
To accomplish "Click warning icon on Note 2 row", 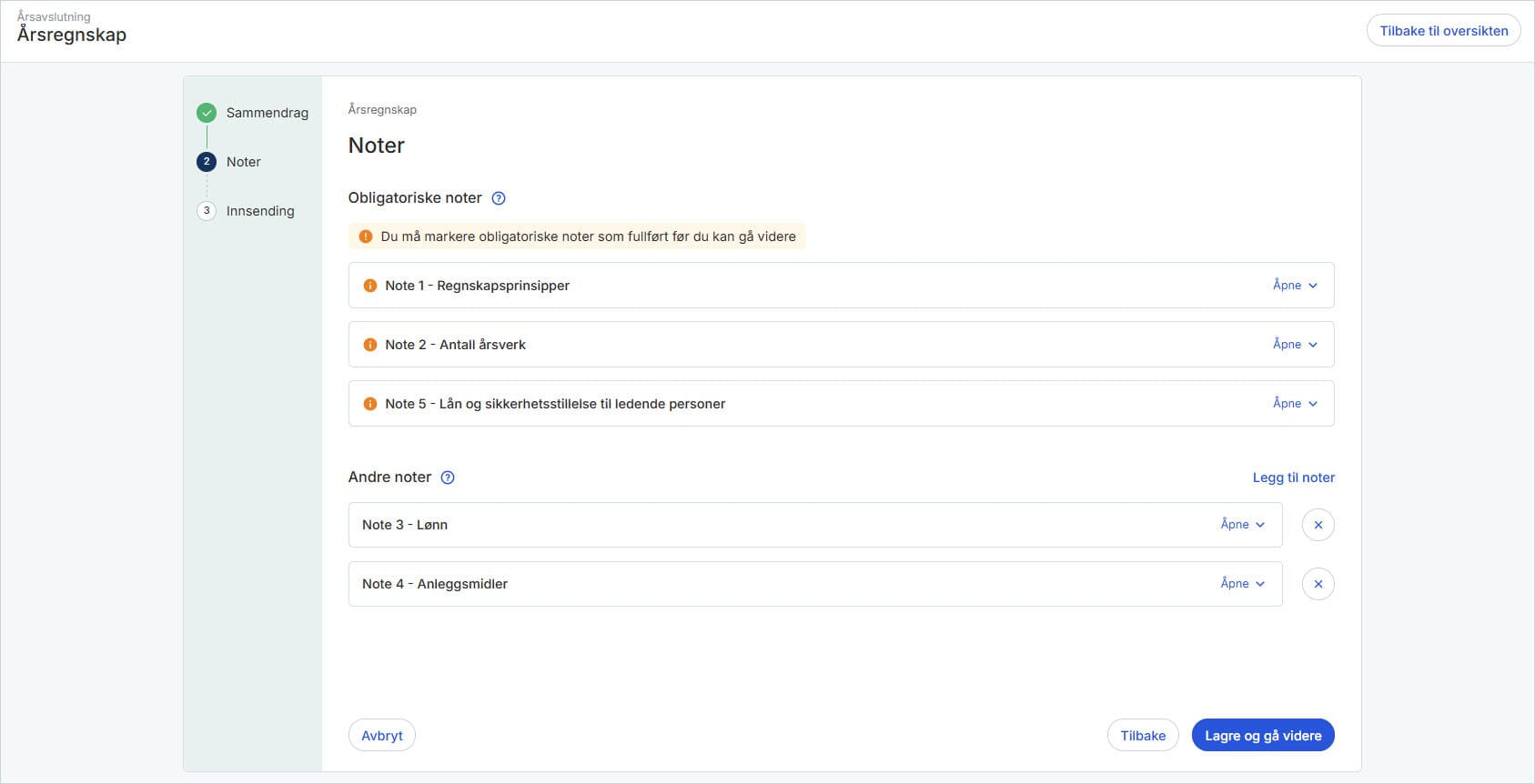I will pos(370,345).
